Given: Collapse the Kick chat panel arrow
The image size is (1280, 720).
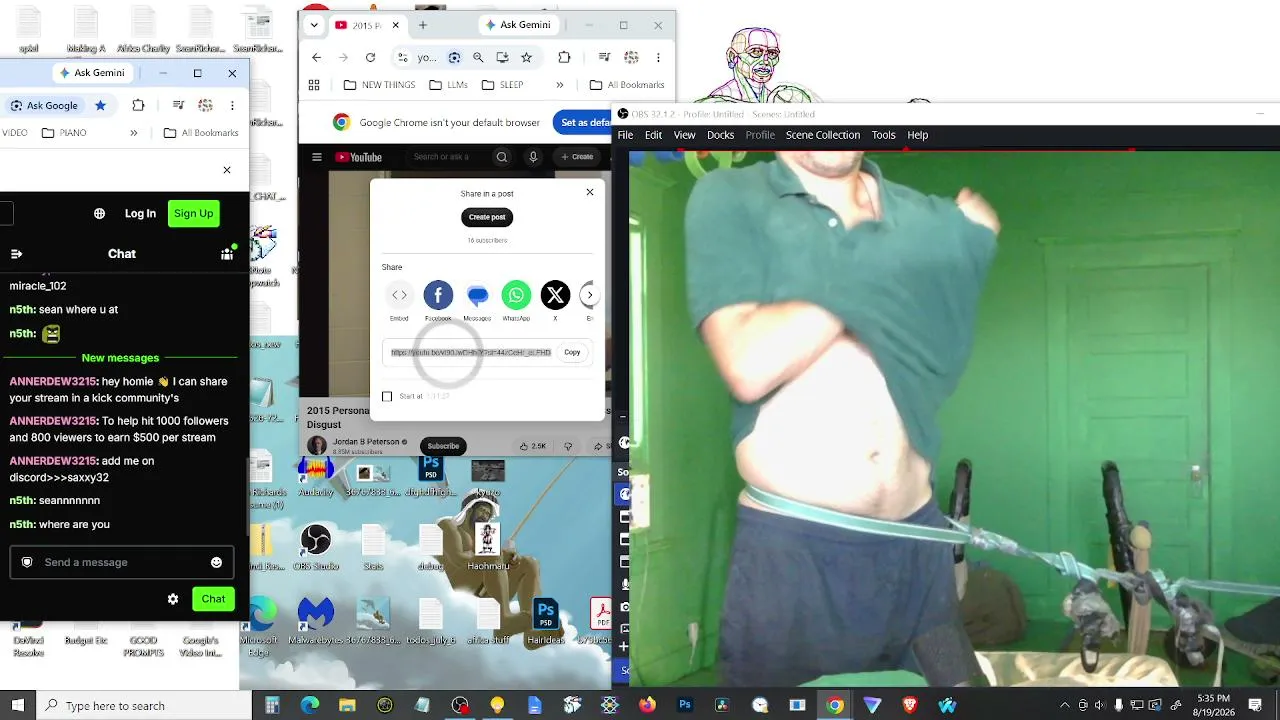Looking at the screenshot, I should click(x=16, y=254).
